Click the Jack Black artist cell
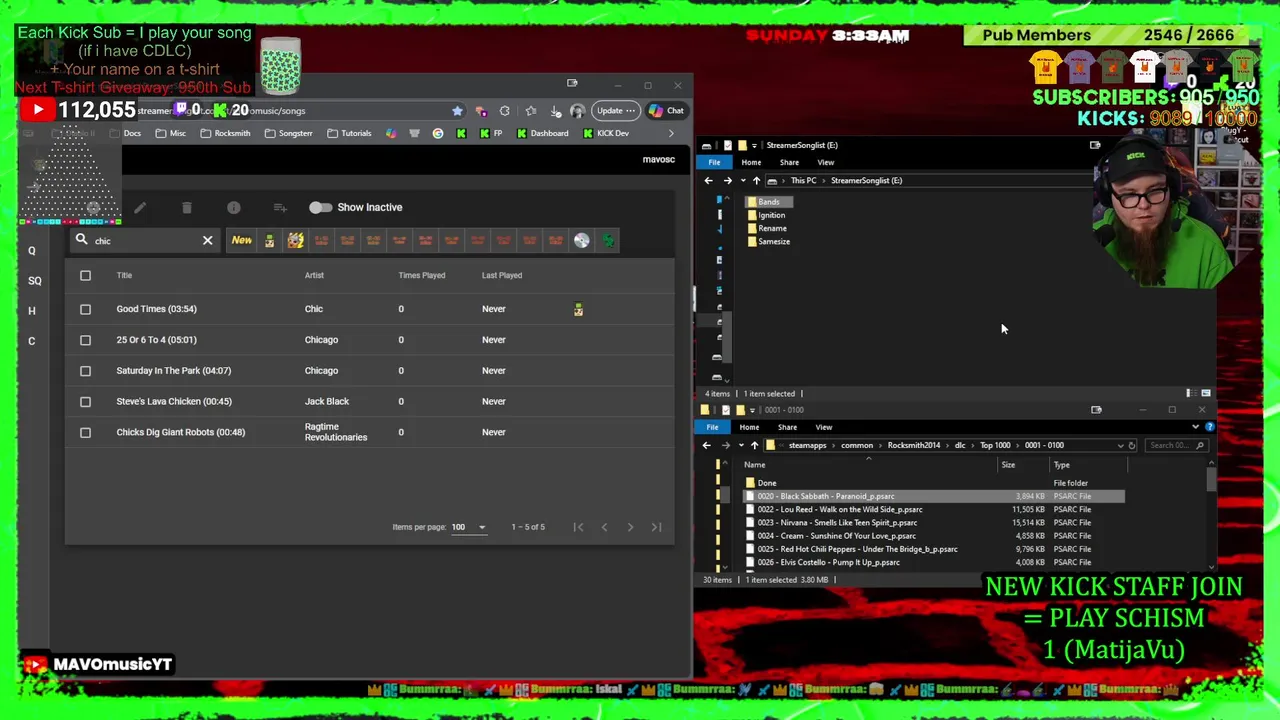Viewport: 1280px width, 720px height. point(327,402)
